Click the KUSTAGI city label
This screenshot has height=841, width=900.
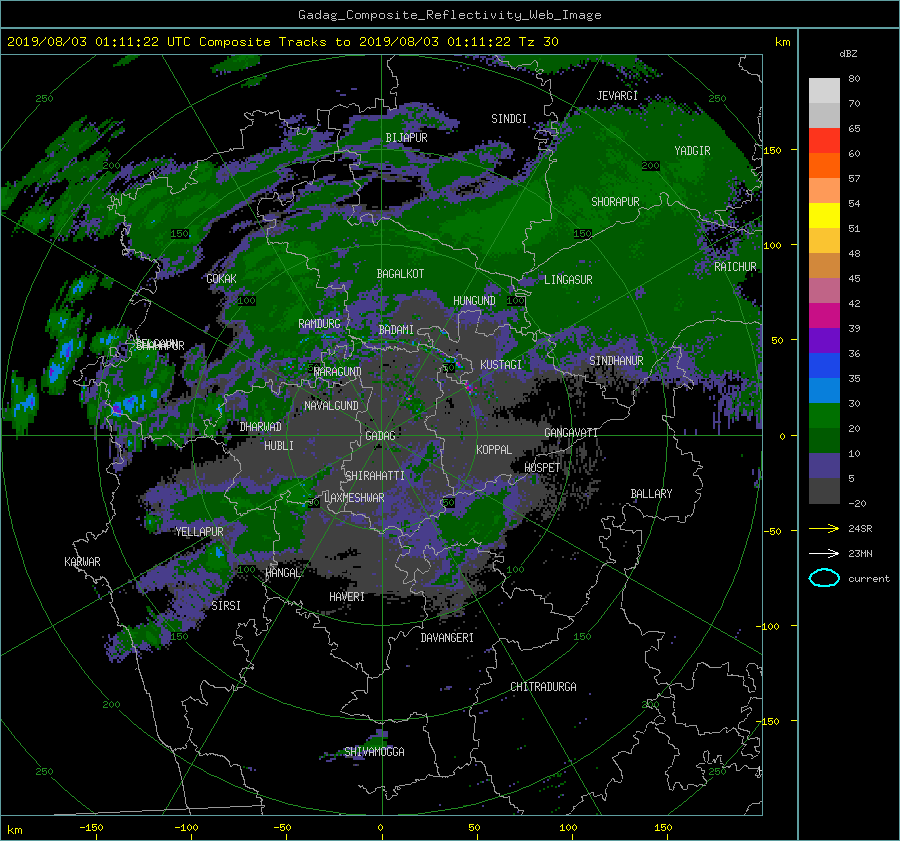[x=501, y=365]
